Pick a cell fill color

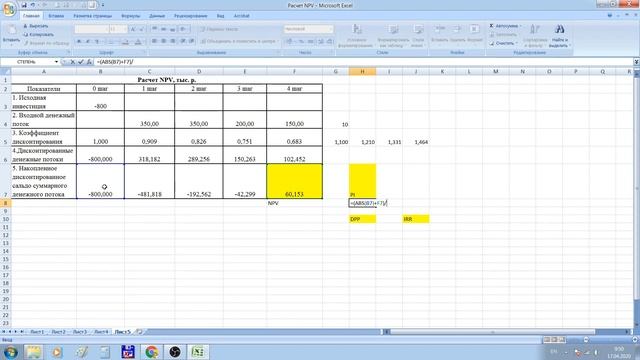[126, 42]
